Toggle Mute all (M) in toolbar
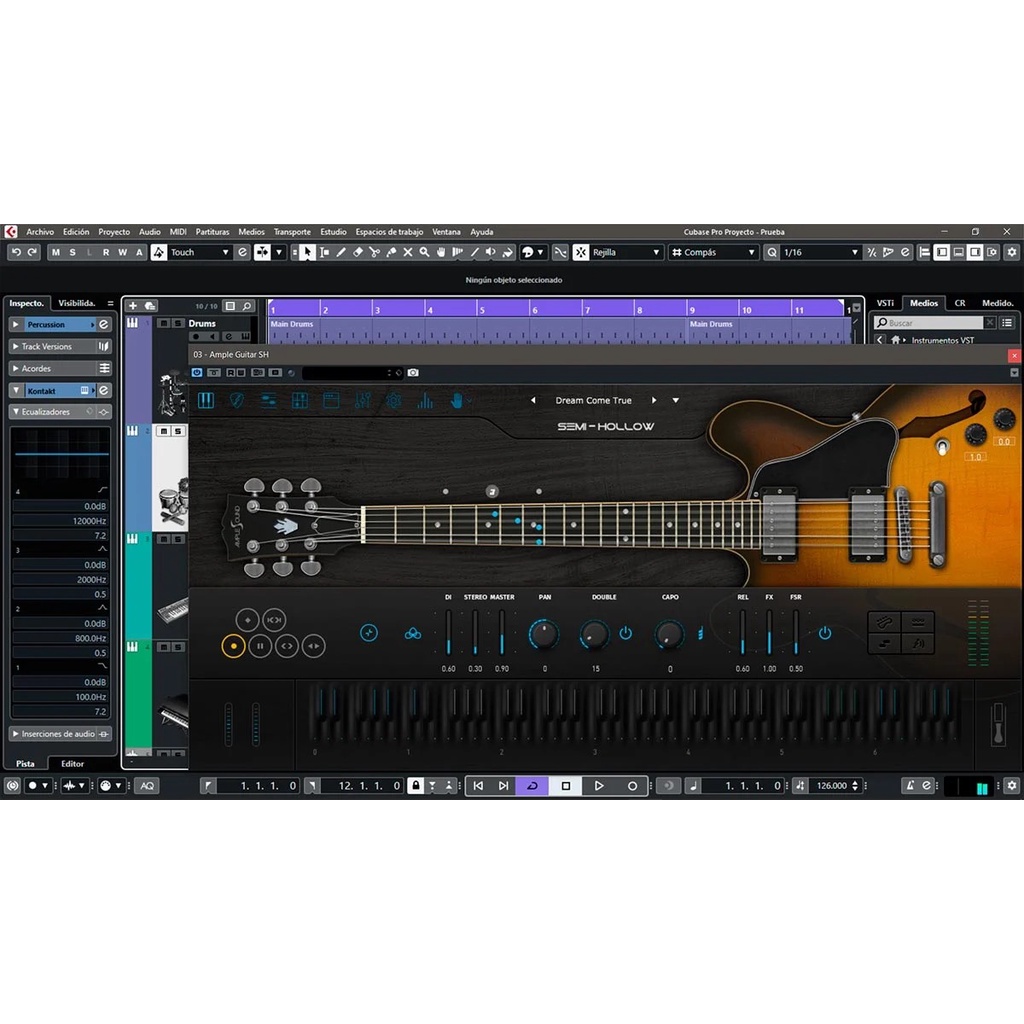The height and width of the screenshot is (1024, 1024). [x=56, y=252]
